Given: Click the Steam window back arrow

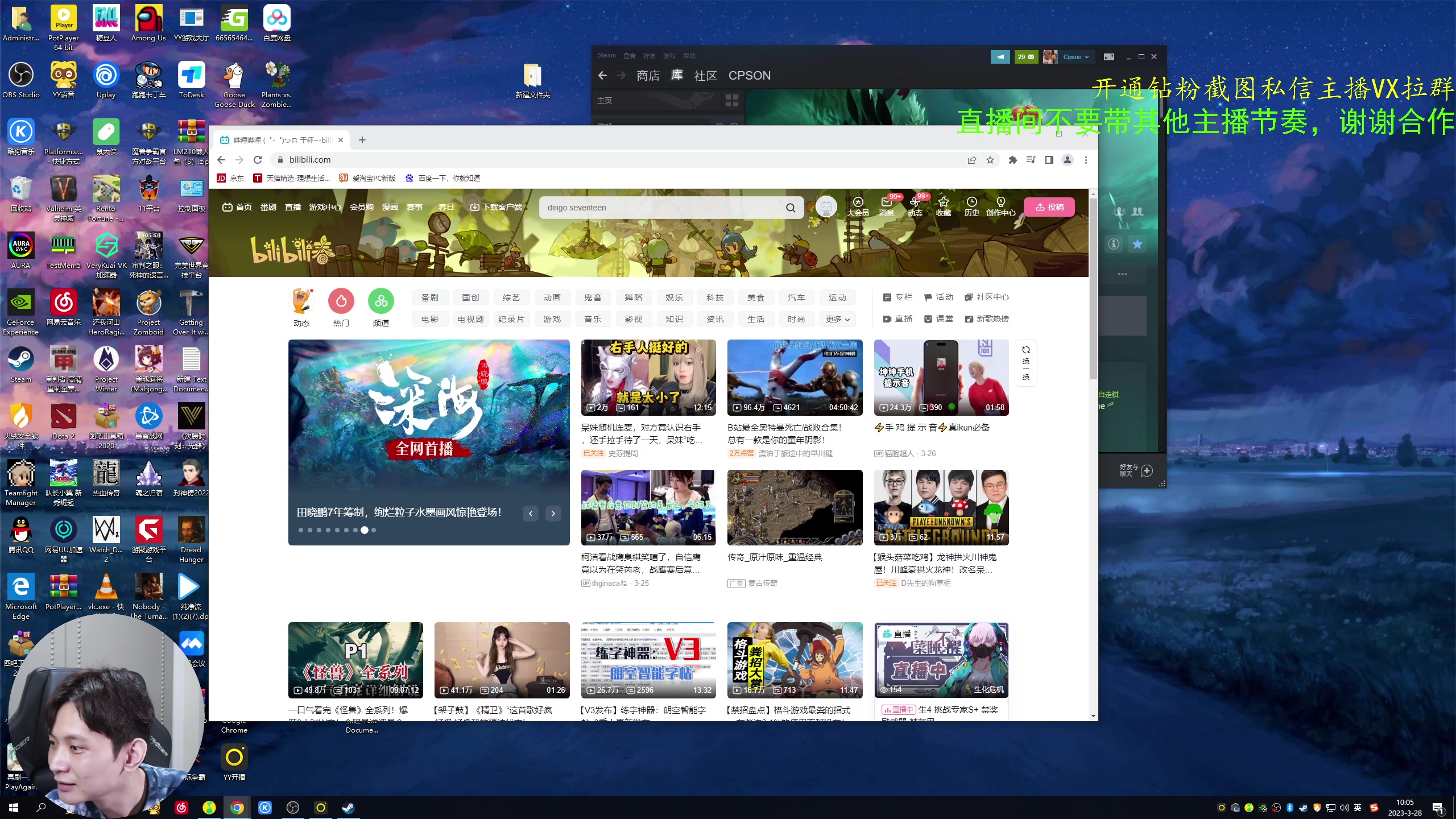Looking at the screenshot, I should point(603,76).
